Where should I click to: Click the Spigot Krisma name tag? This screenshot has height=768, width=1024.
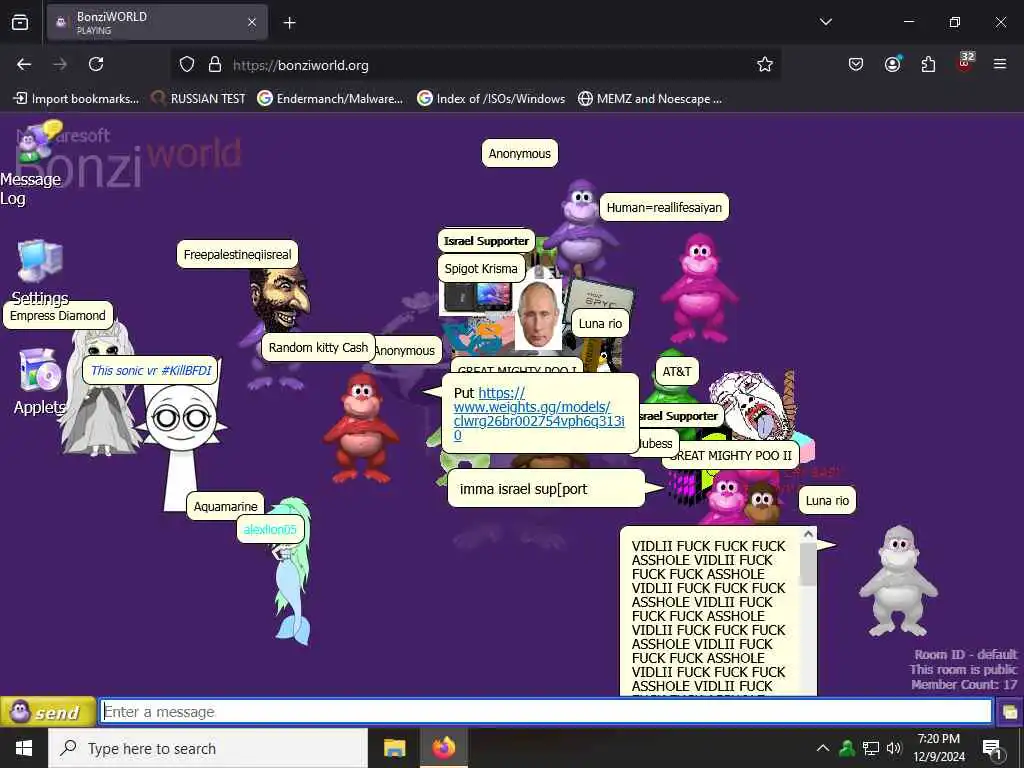coord(481,268)
